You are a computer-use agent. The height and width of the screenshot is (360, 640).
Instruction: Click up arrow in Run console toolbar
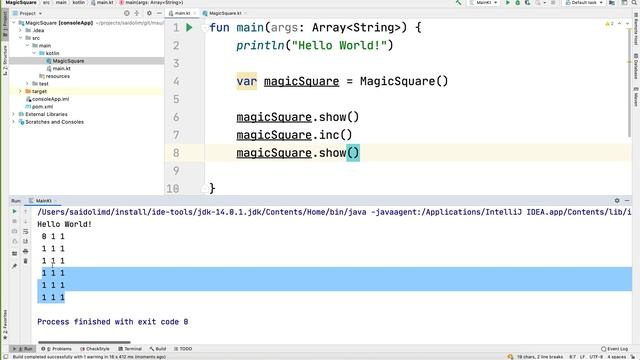(x=26, y=211)
